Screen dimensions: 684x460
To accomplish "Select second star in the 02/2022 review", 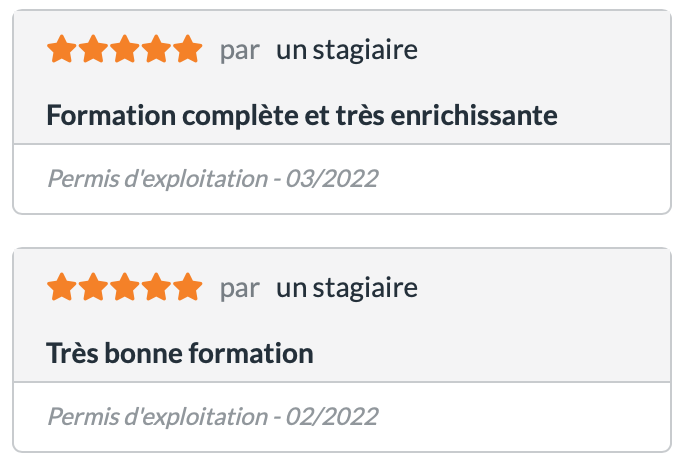I will tap(94, 289).
